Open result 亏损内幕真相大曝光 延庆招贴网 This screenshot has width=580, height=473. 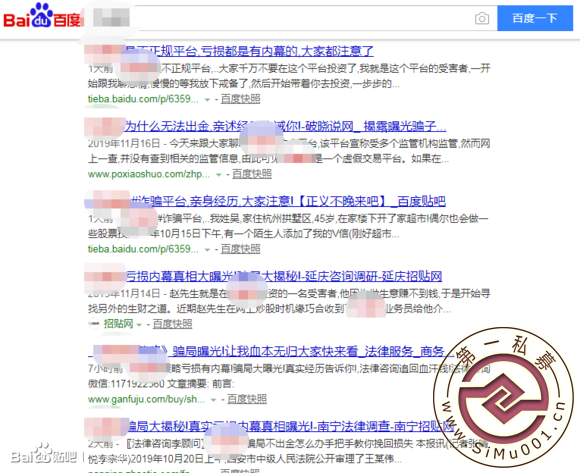point(263,276)
